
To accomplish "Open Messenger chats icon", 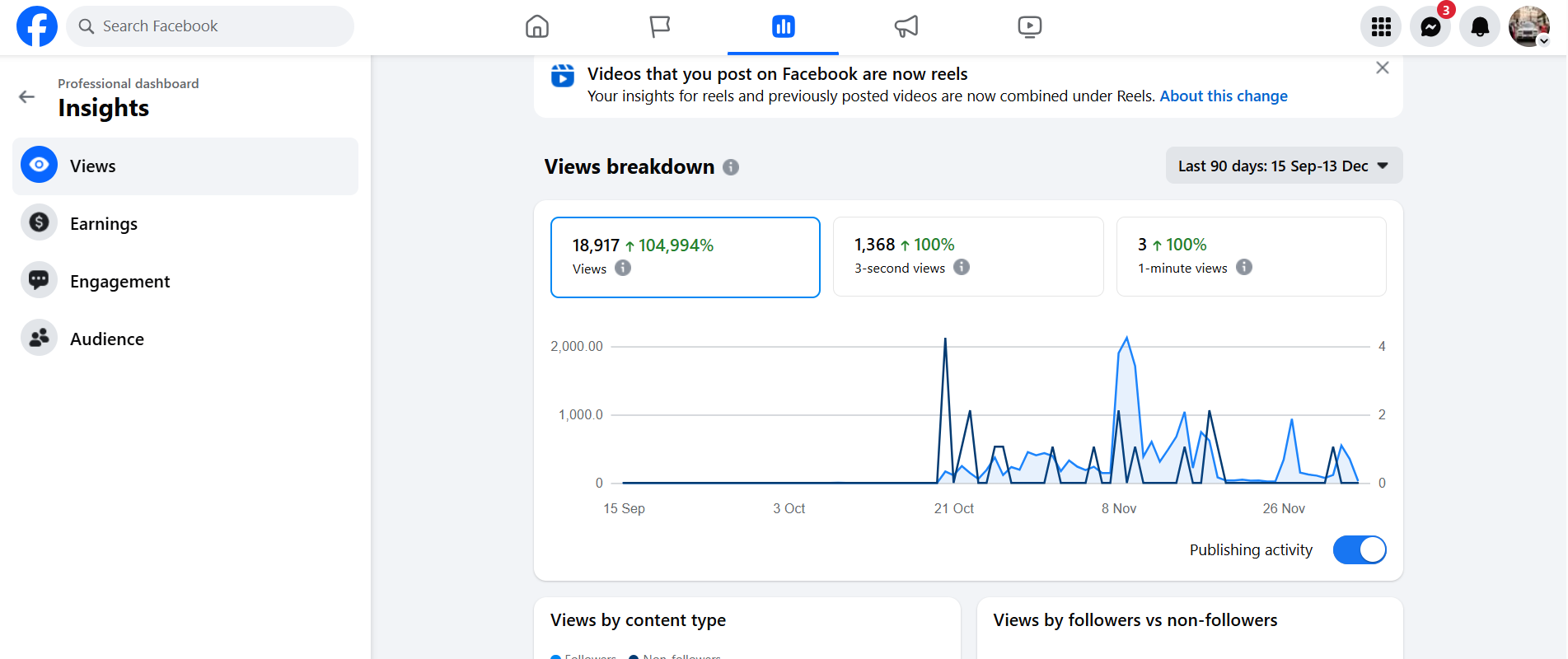I will pyautogui.click(x=1430, y=27).
